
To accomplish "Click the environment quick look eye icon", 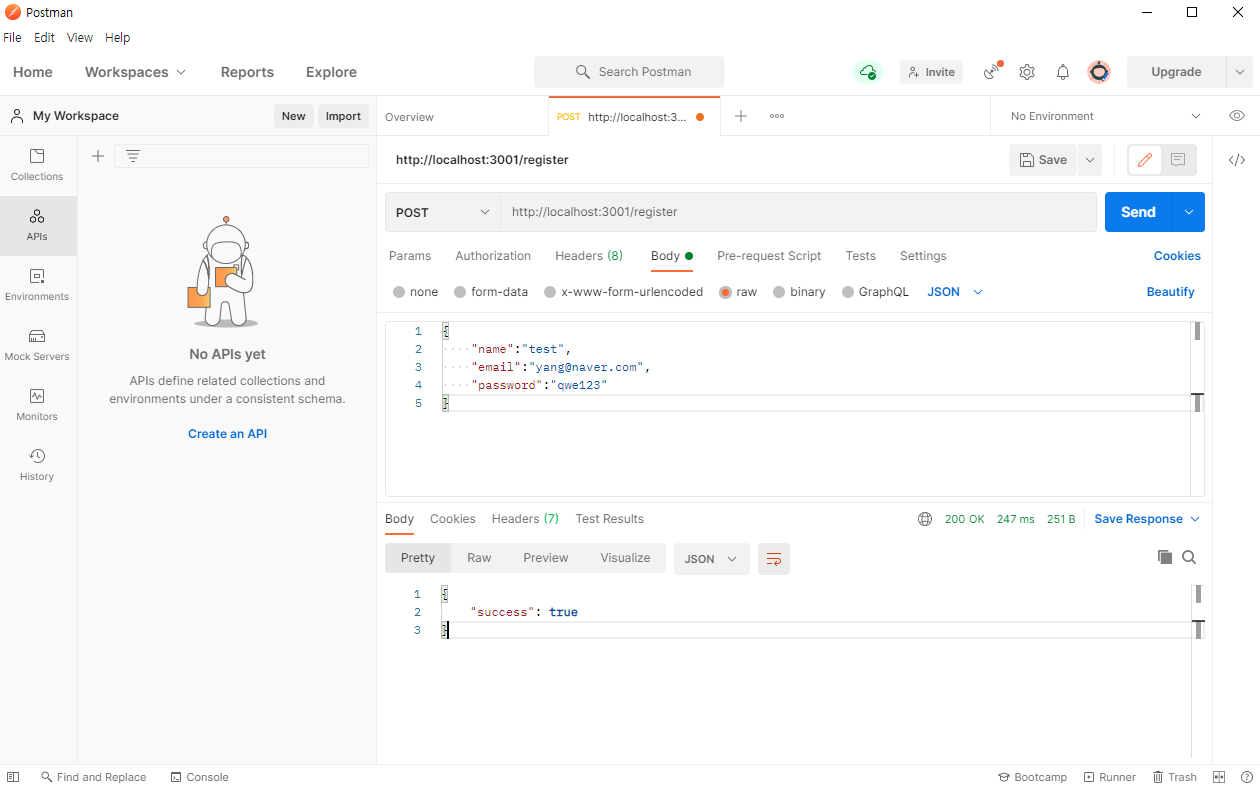I will pos(1237,116).
